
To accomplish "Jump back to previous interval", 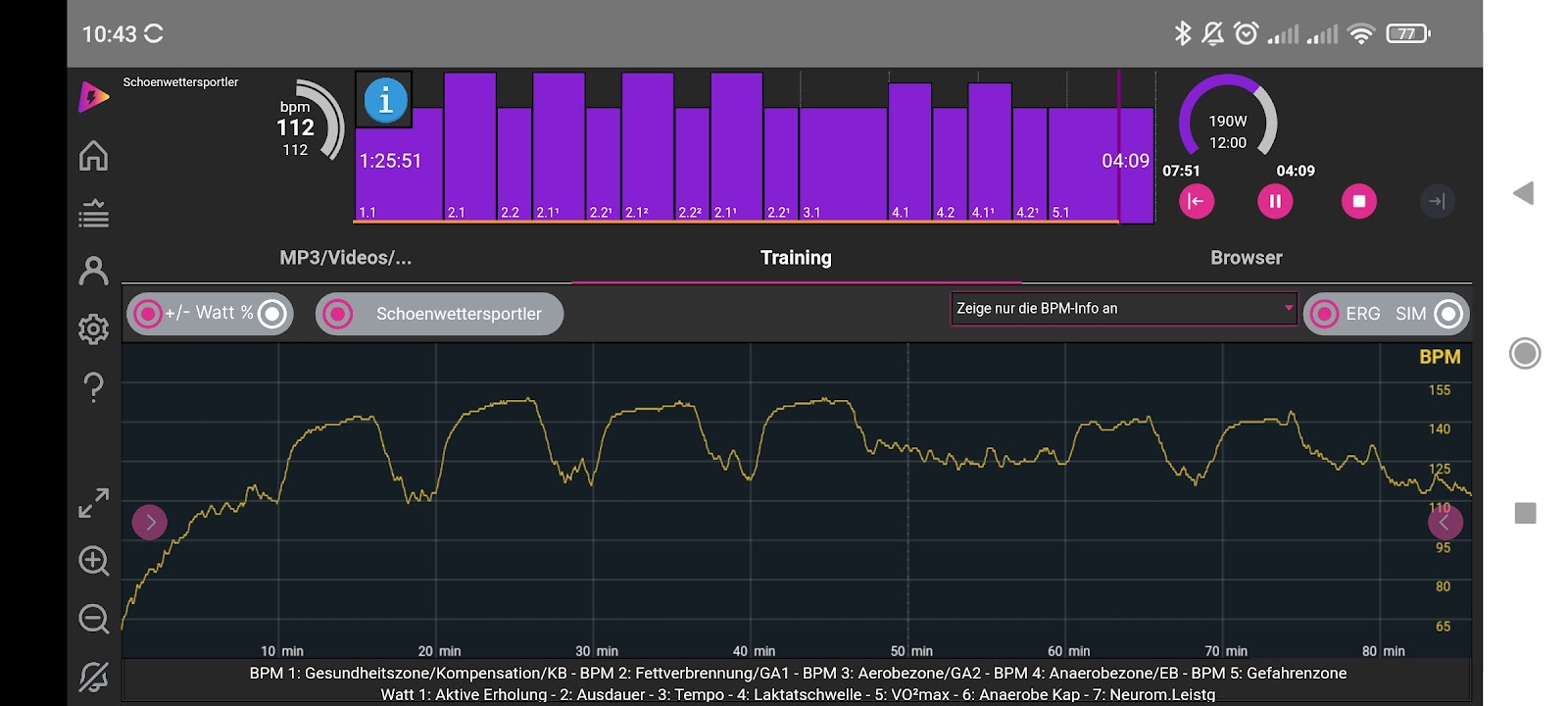I will coord(1196,202).
